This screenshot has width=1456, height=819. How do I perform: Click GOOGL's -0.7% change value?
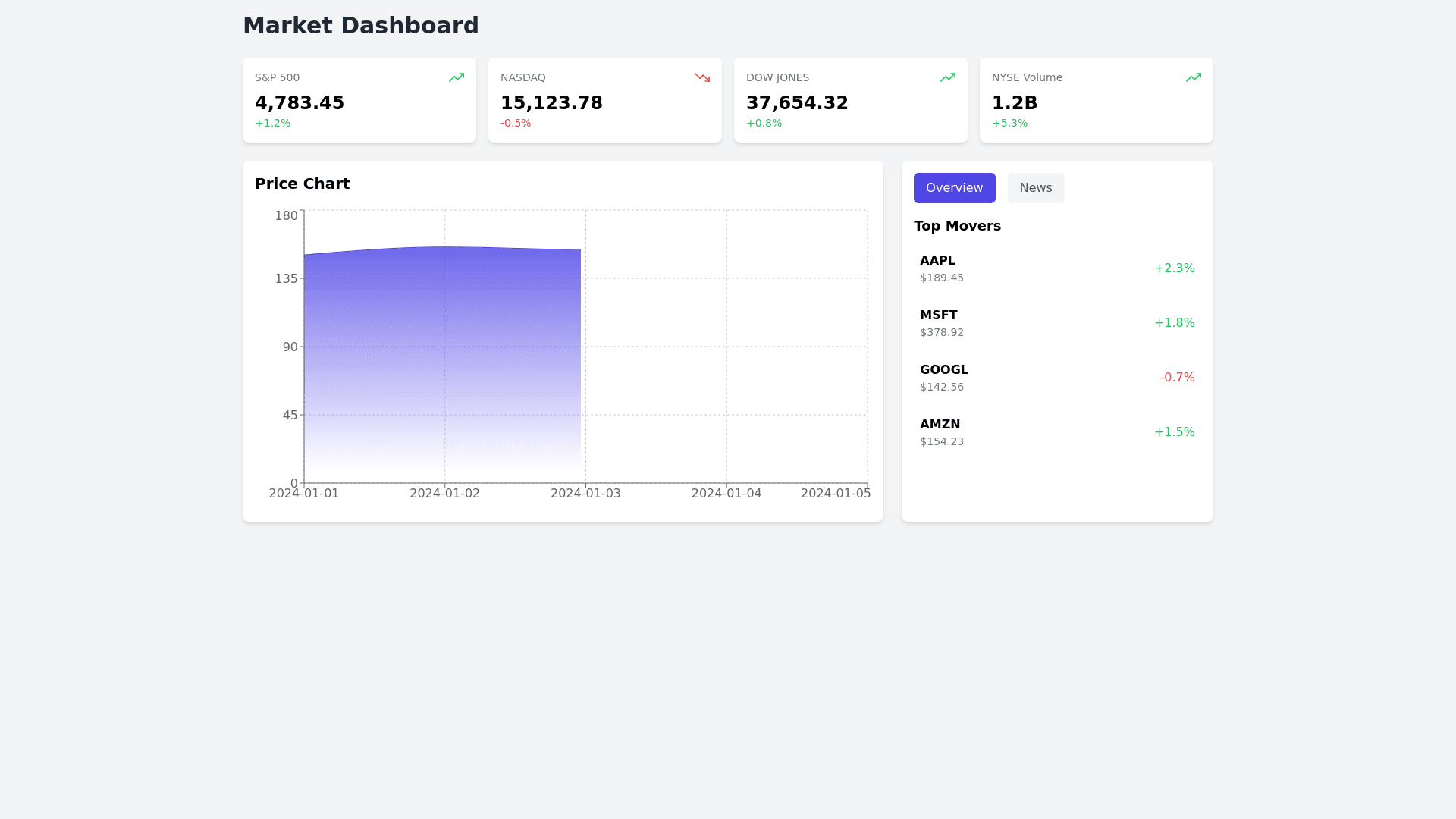click(x=1176, y=378)
